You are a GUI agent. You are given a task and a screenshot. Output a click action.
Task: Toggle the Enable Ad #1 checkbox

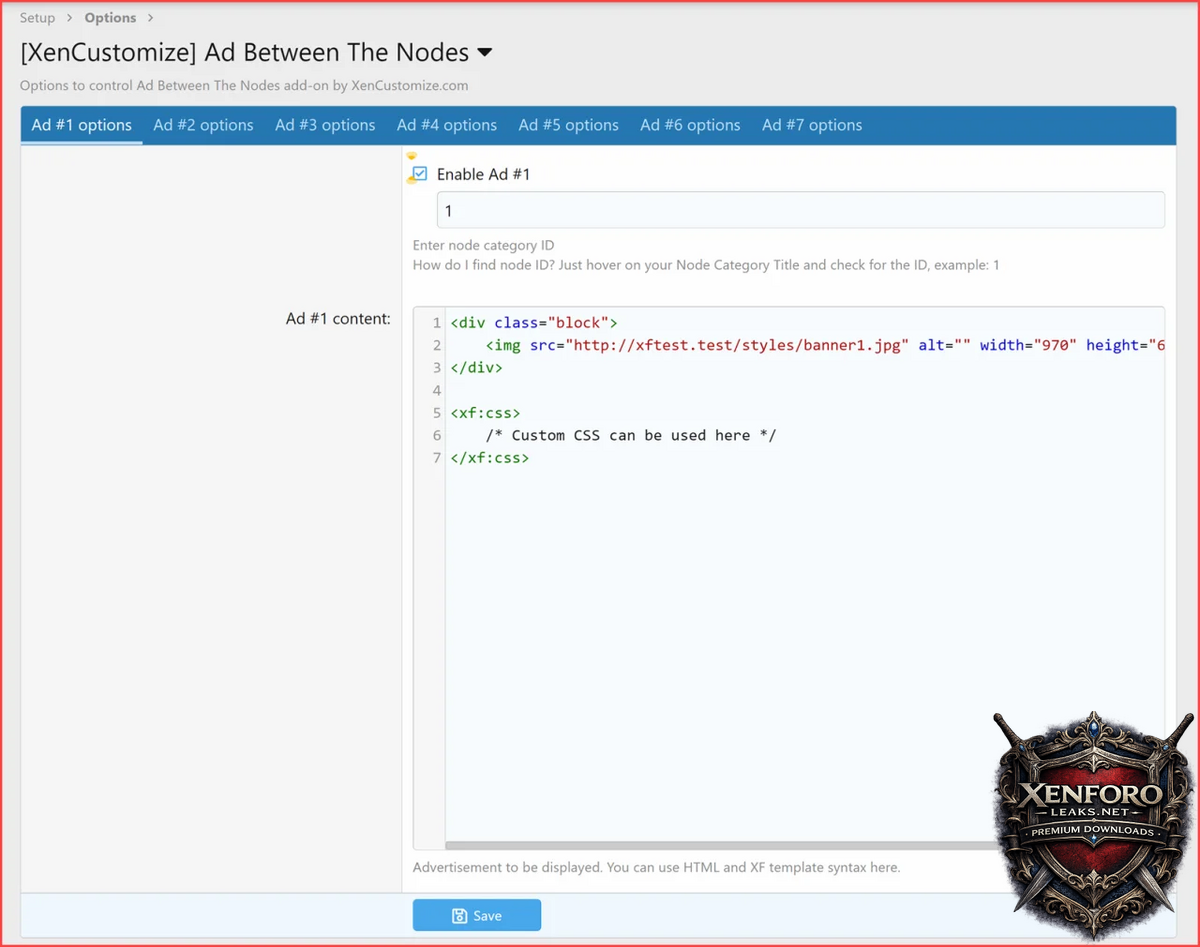tap(420, 174)
